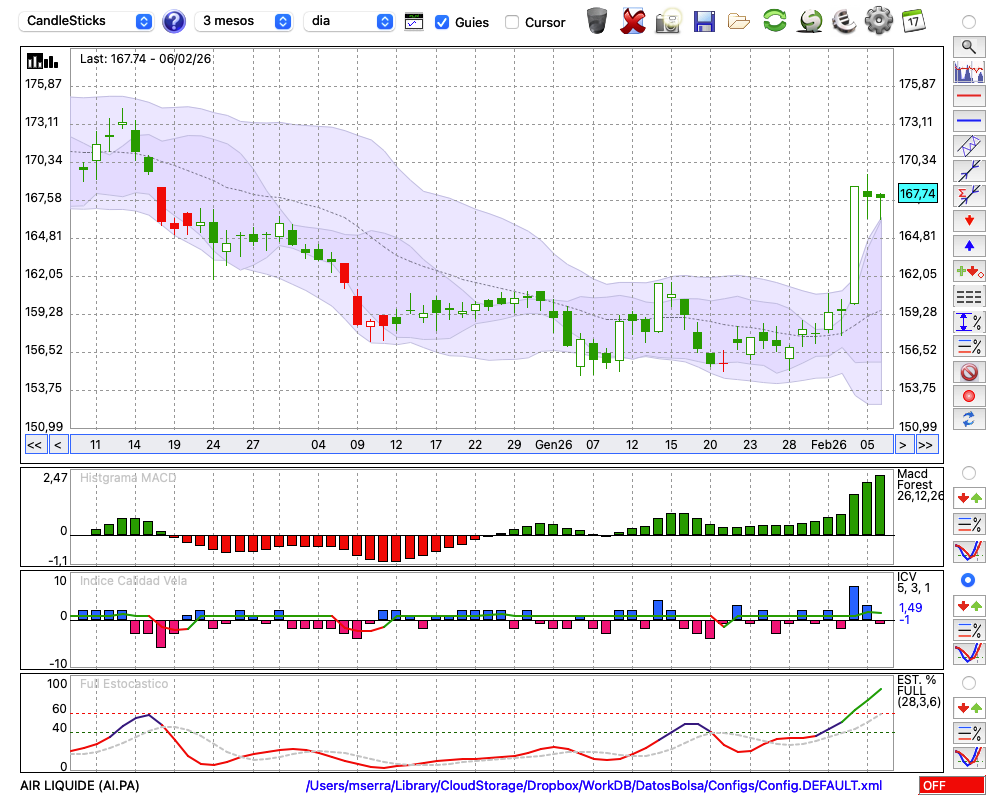Uncheck the Guies checkbox

[442, 22]
